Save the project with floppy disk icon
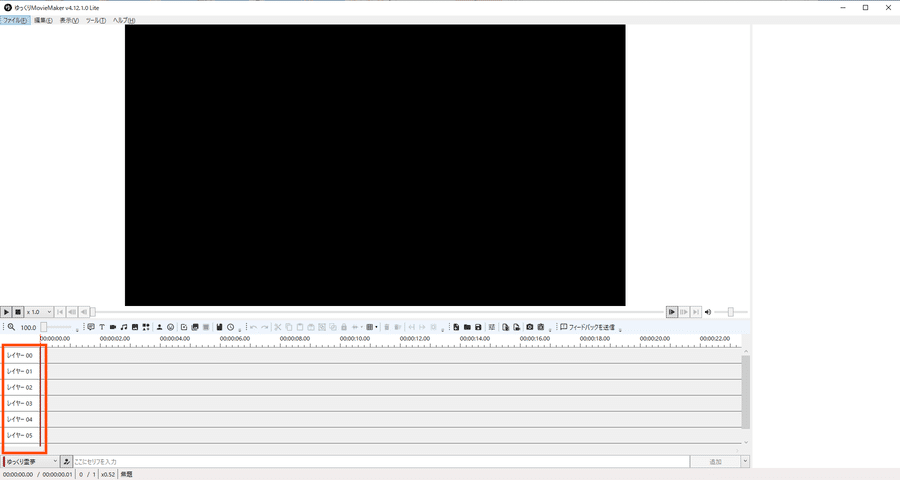The width and height of the screenshot is (900, 480). pos(478,327)
